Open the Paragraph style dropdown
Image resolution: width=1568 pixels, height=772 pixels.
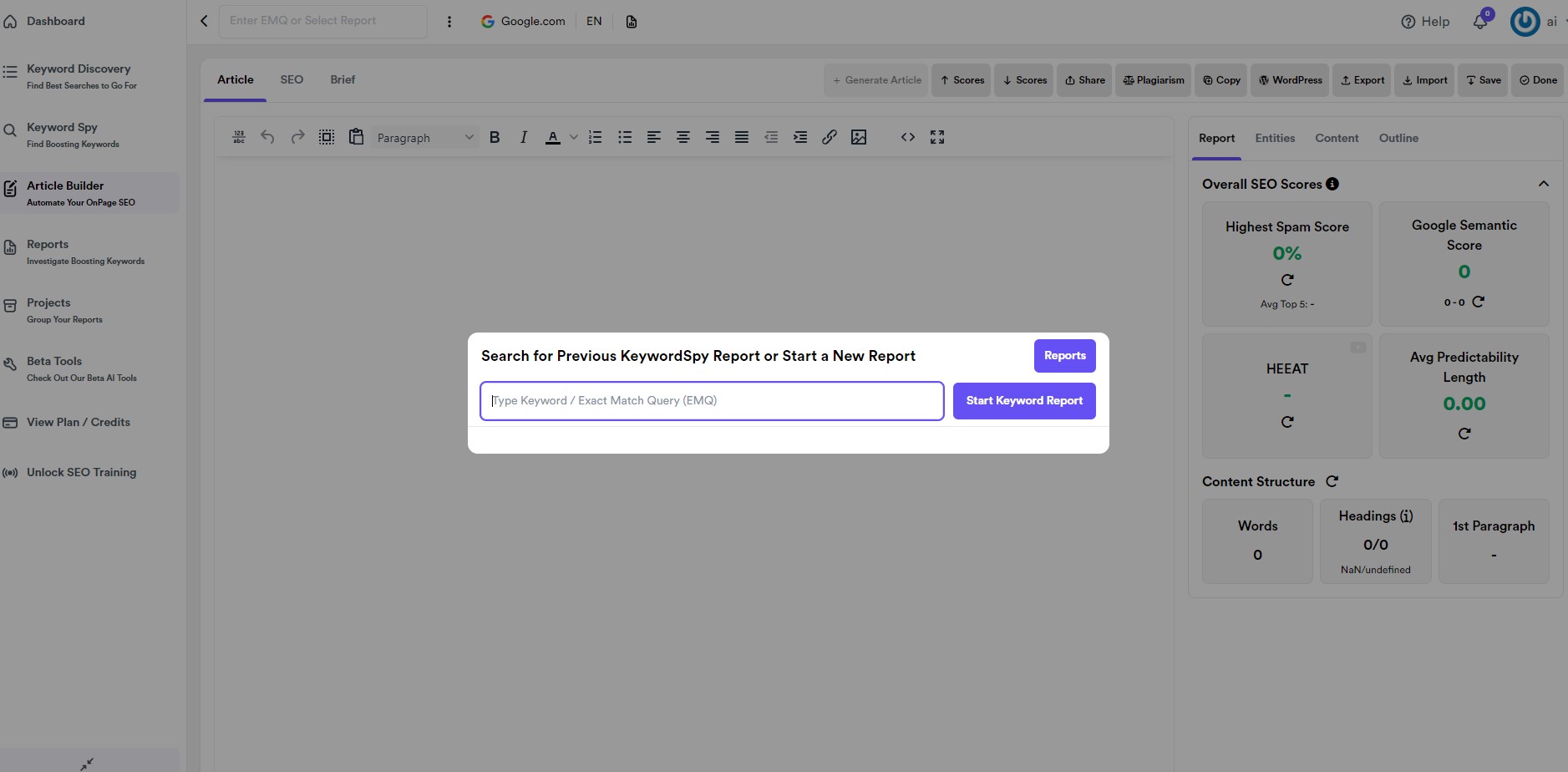[x=425, y=138]
